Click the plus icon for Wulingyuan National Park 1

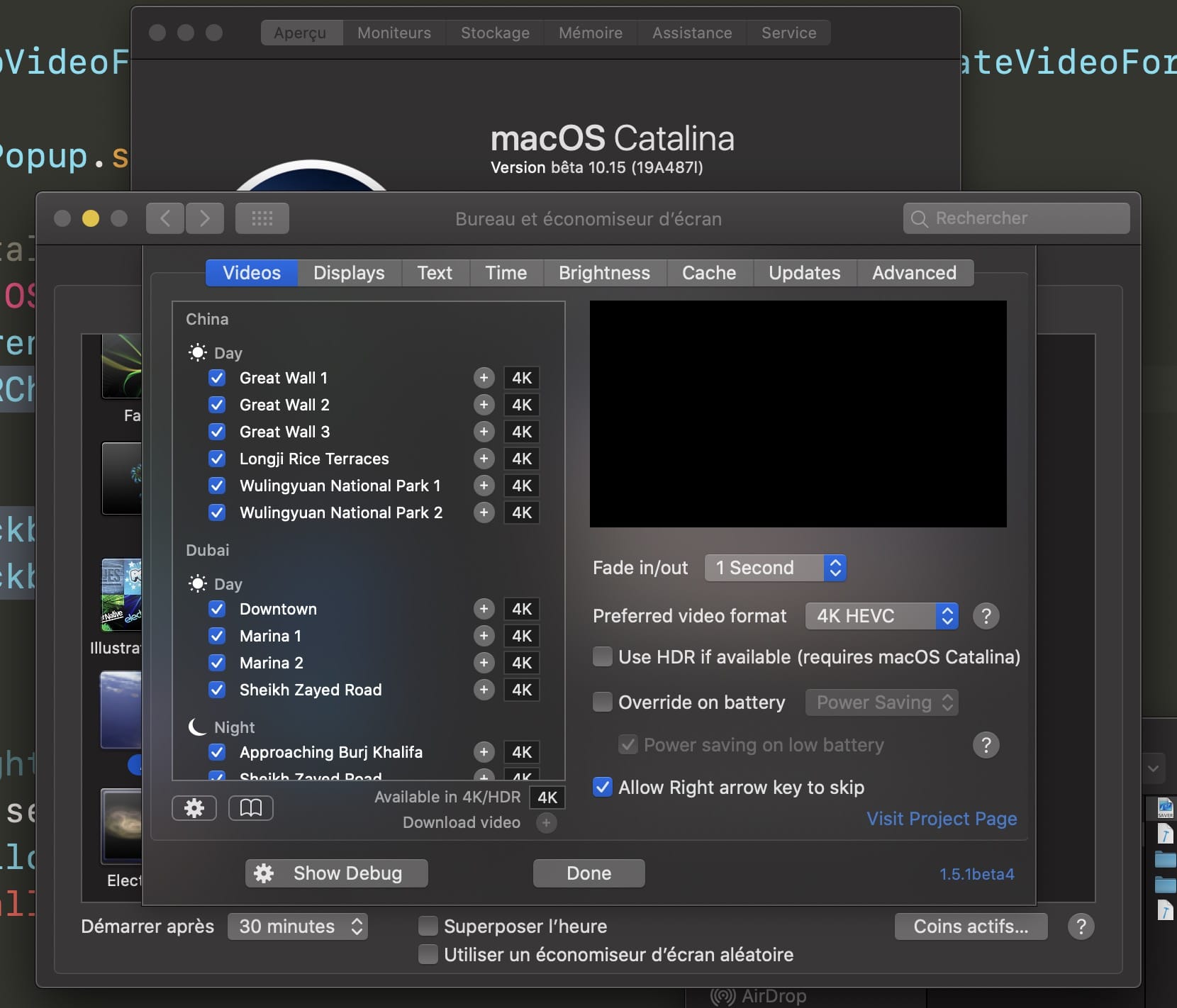[x=484, y=486]
